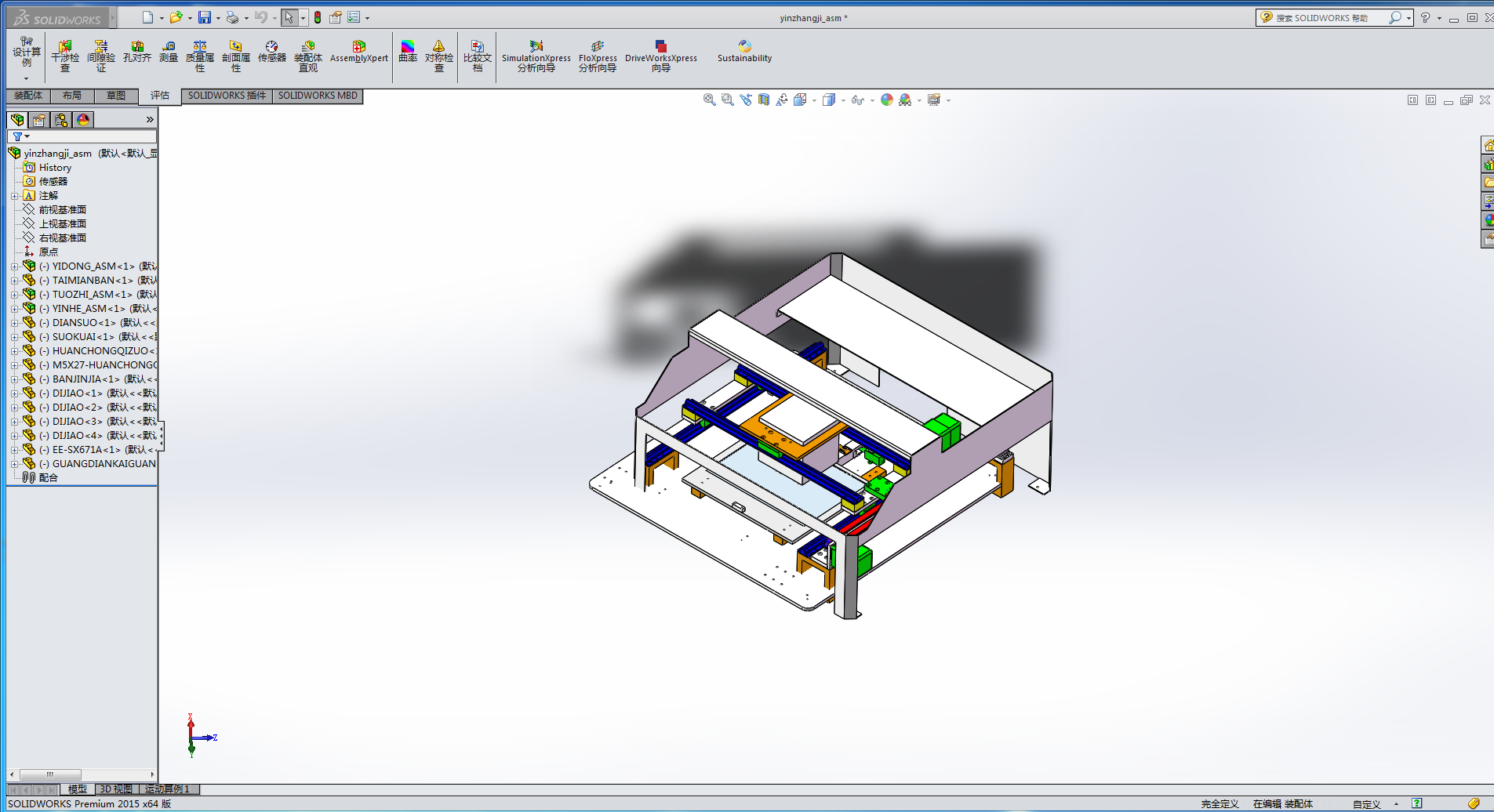Click the Sensor (传感器) tool in the ribbon
The height and width of the screenshot is (812, 1494).
[272, 52]
